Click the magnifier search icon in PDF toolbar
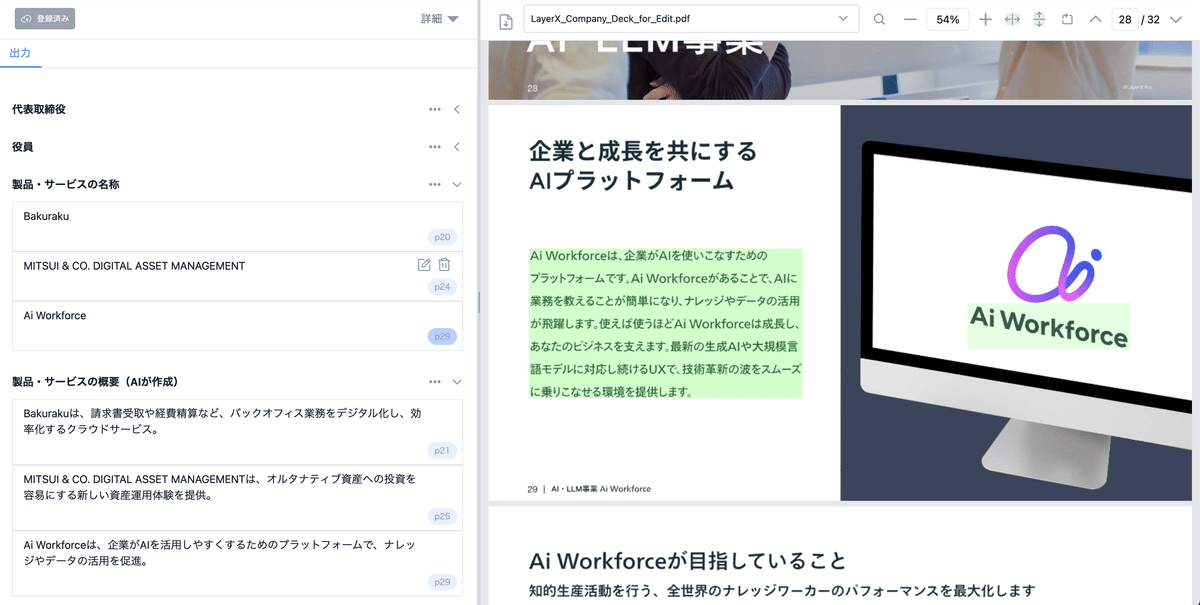1200x605 pixels. tap(879, 19)
